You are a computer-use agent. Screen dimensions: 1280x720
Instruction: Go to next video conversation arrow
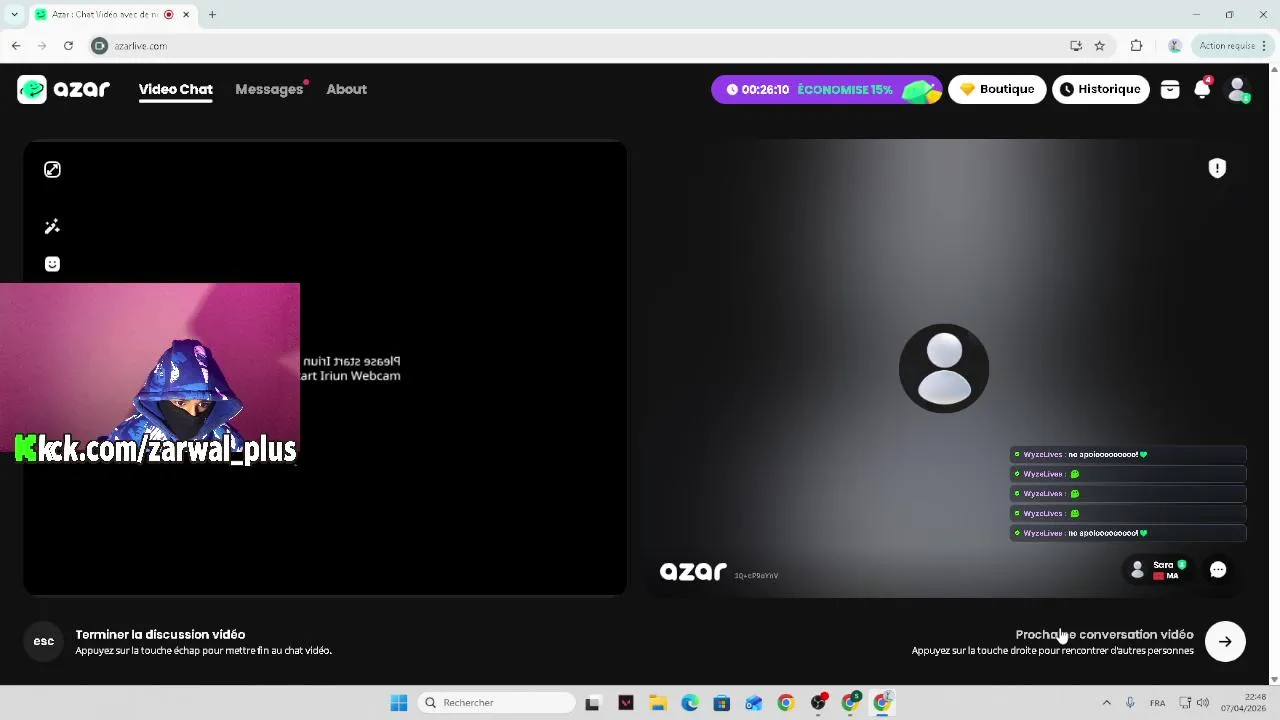[x=1225, y=642]
